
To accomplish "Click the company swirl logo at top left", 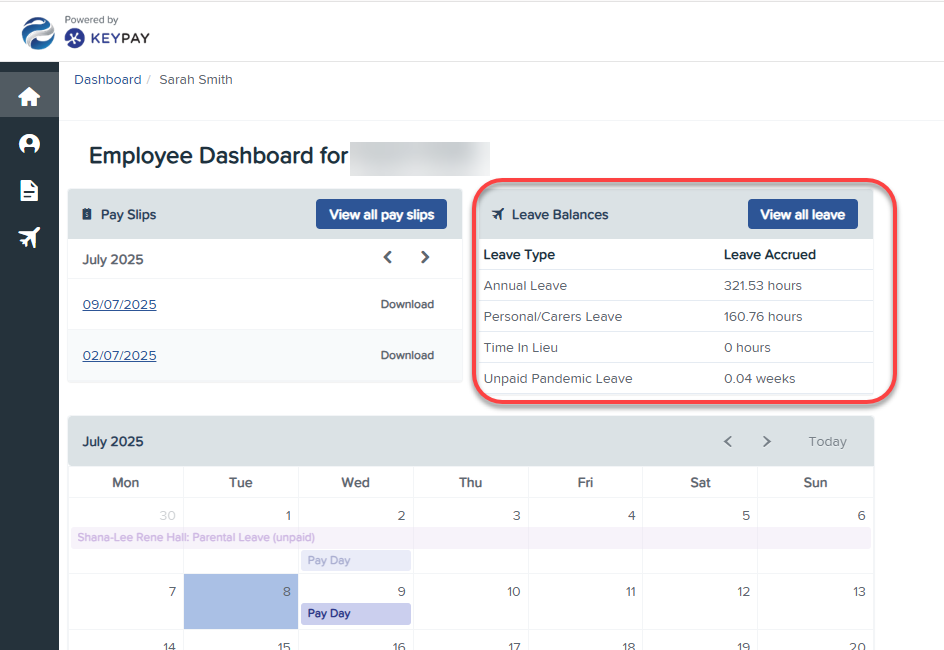I will click(38, 33).
